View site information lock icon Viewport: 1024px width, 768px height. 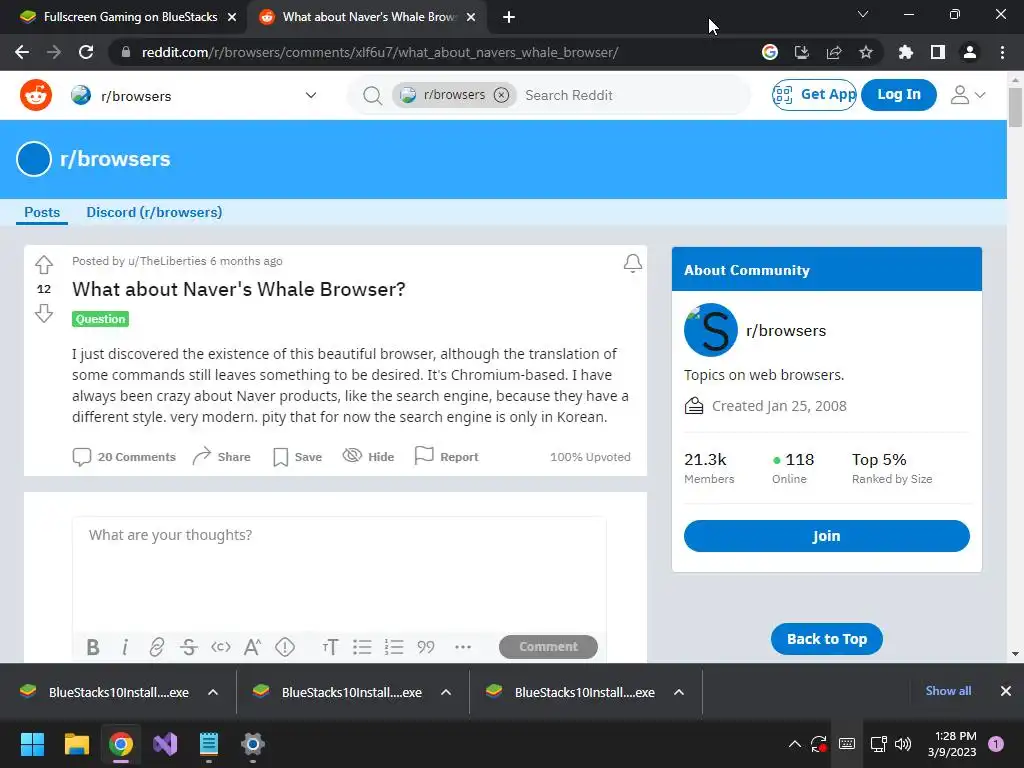(126, 52)
